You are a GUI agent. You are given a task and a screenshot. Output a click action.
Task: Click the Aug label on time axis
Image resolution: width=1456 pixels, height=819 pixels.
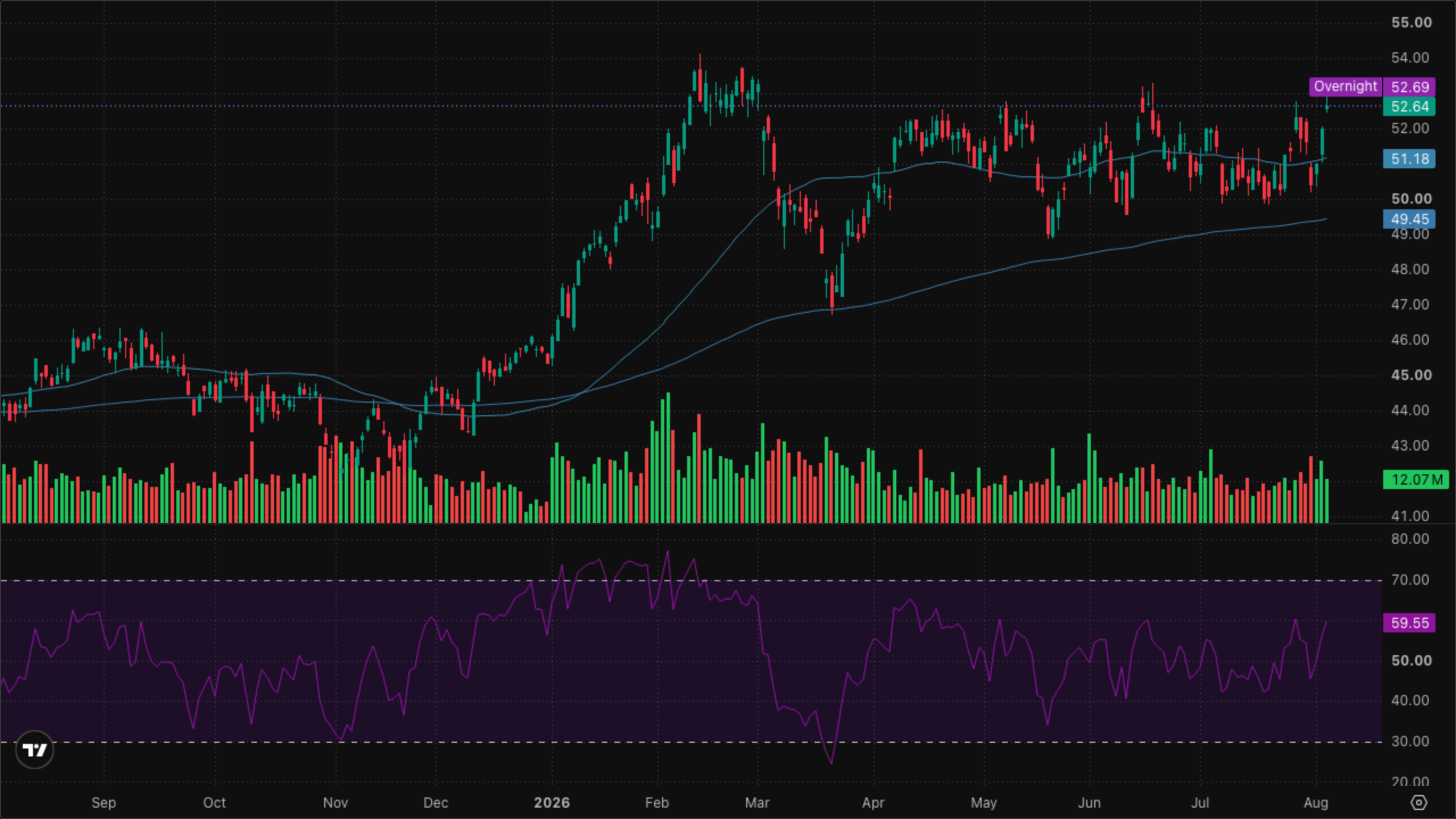click(1316, 803)
